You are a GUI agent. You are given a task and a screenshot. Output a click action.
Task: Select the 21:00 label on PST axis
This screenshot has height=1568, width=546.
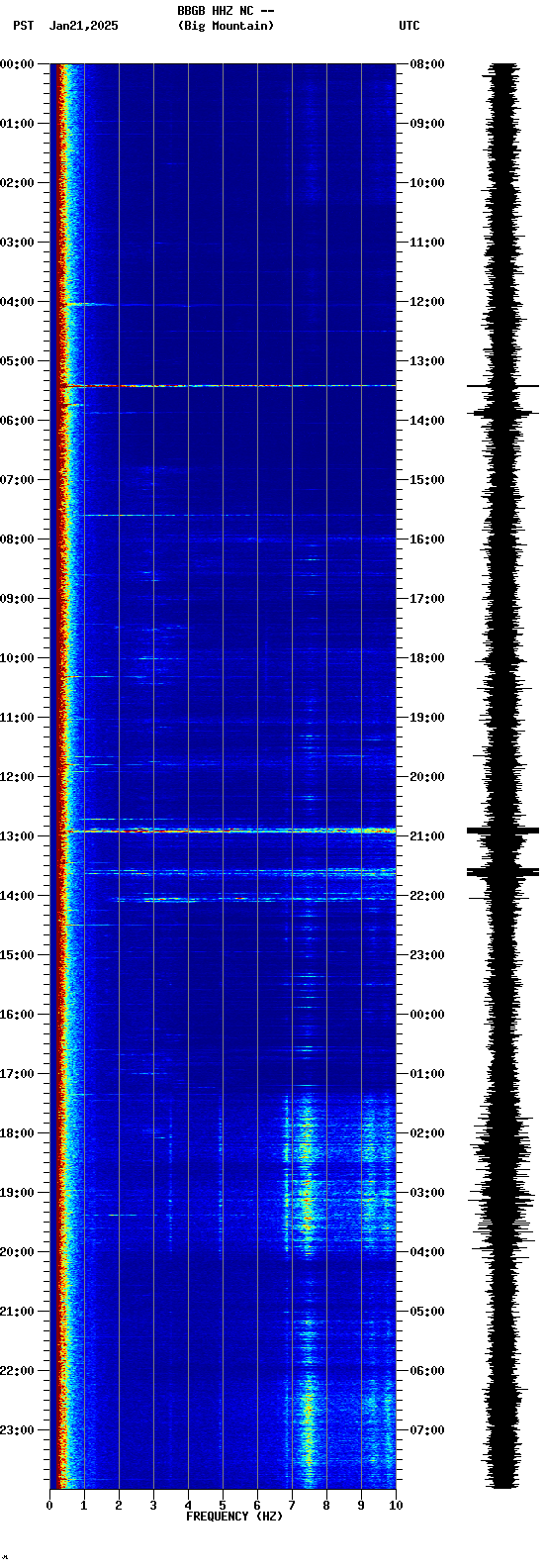coord(17,1312)
